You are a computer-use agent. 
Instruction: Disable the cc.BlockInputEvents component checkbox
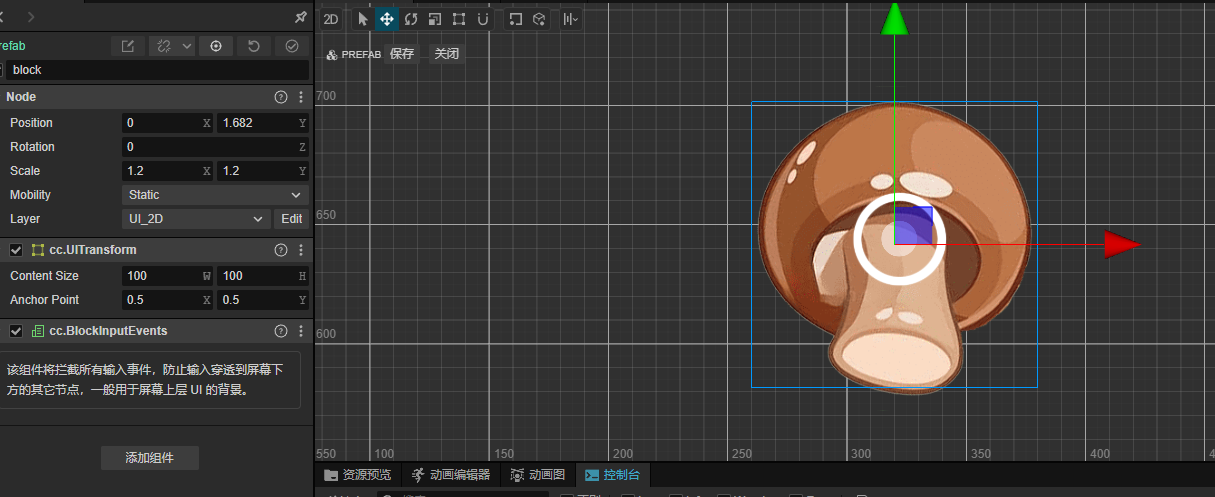(x=16, y=331)
